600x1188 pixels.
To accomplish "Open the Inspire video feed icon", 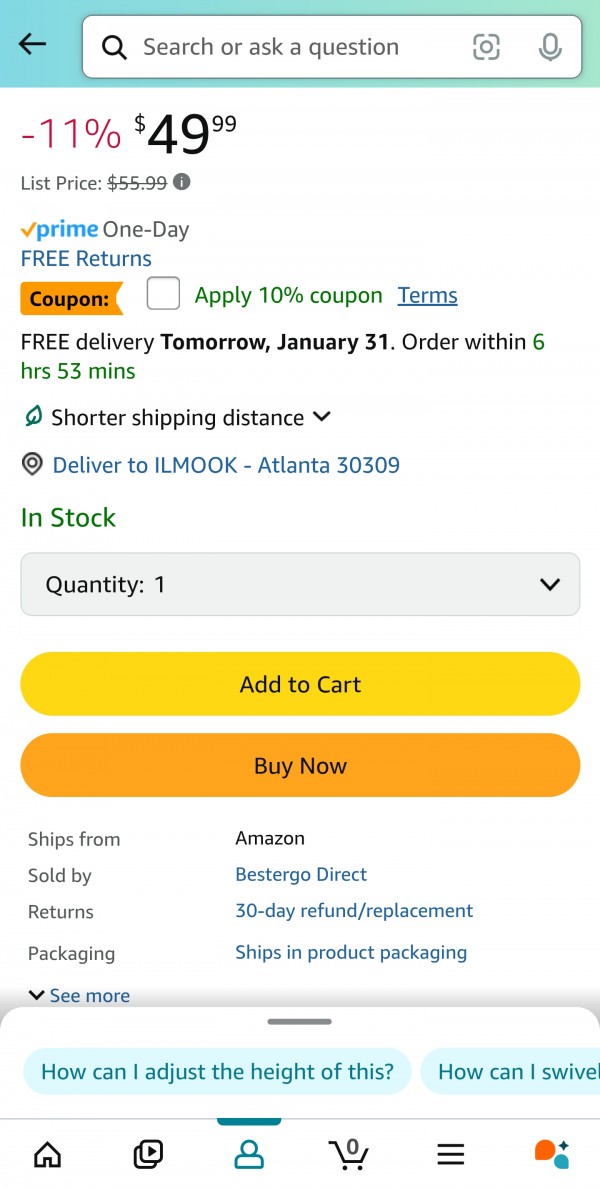I will [x=148, y=1154].
